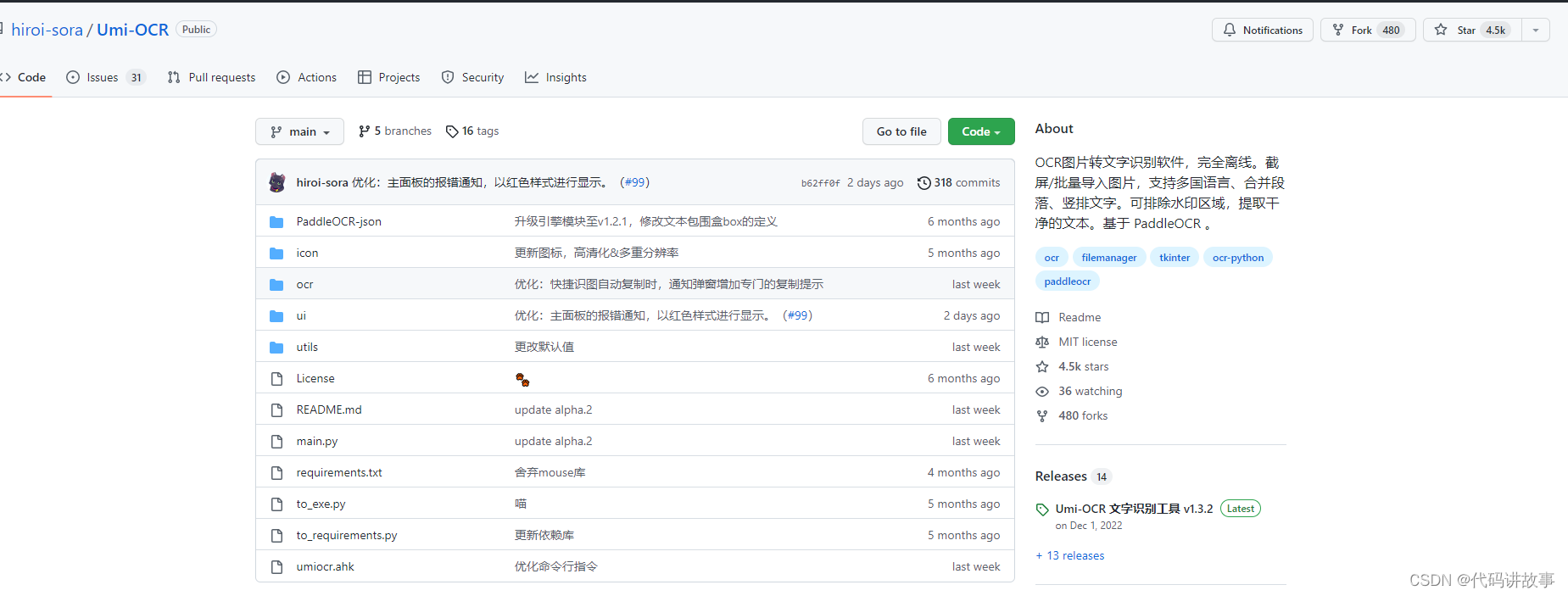1568x596 pixels.
Task: Open the utils folder
Action: (x=307, y=347)
